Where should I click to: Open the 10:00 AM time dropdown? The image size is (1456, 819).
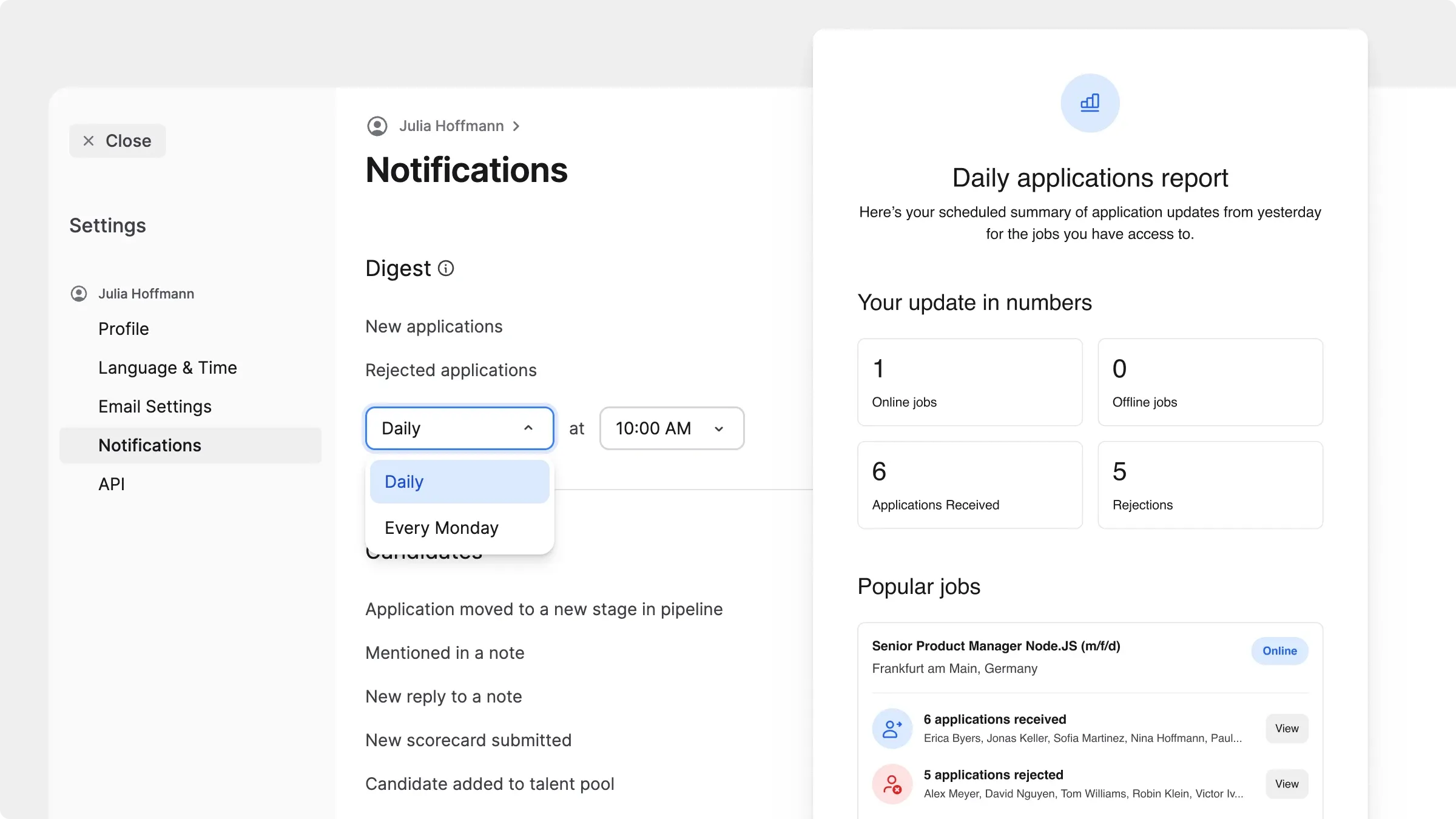tap(672, 428)
